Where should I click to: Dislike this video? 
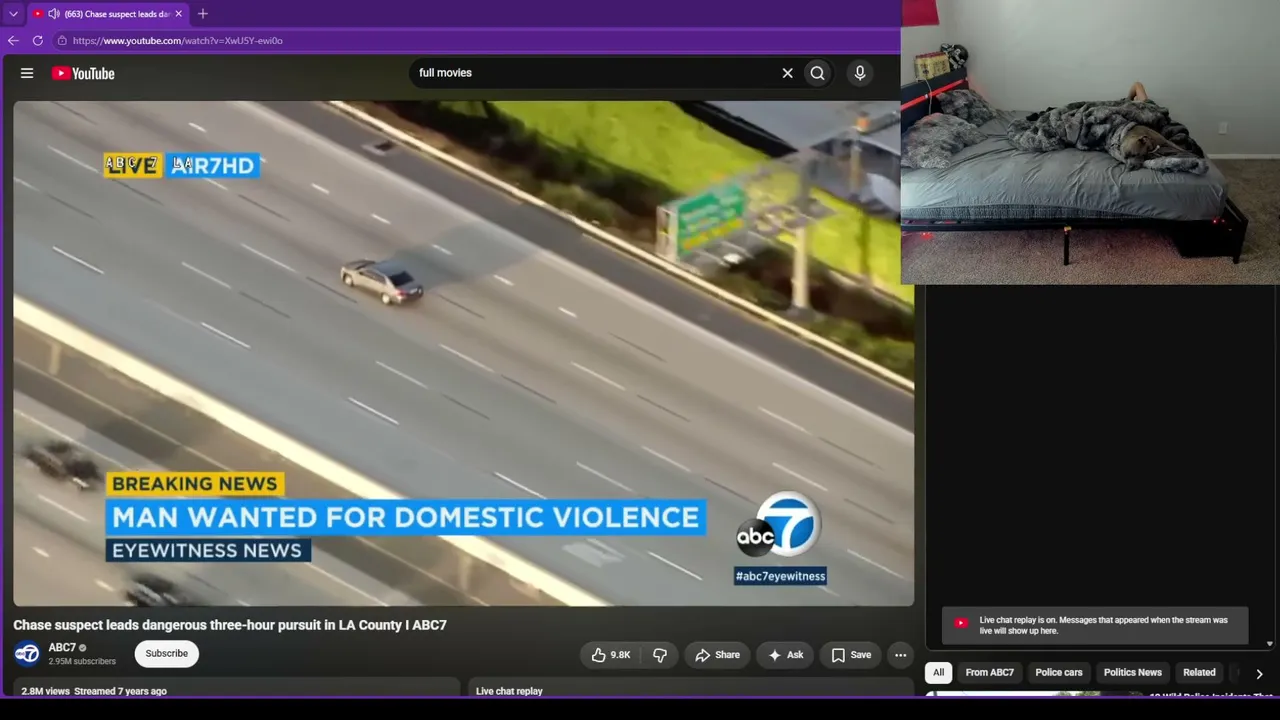pos(660,655)
